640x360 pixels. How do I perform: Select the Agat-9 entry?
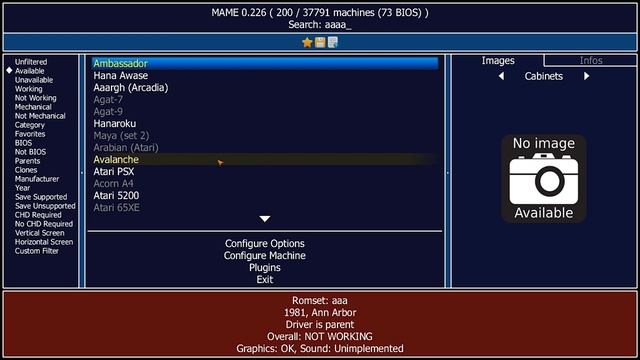tap(265, 111)
